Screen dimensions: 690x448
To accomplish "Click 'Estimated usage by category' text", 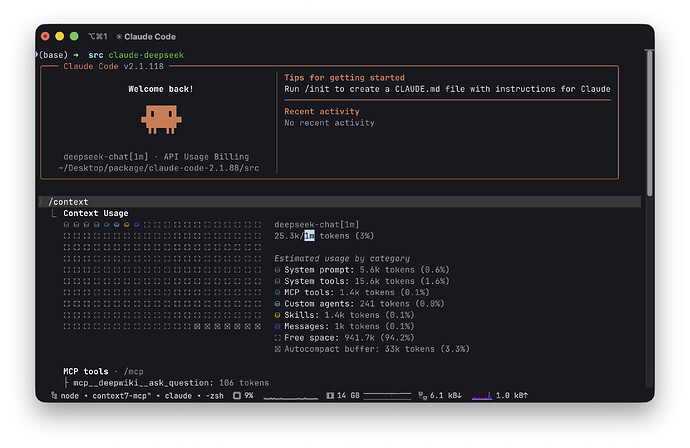I will point(342,258).
